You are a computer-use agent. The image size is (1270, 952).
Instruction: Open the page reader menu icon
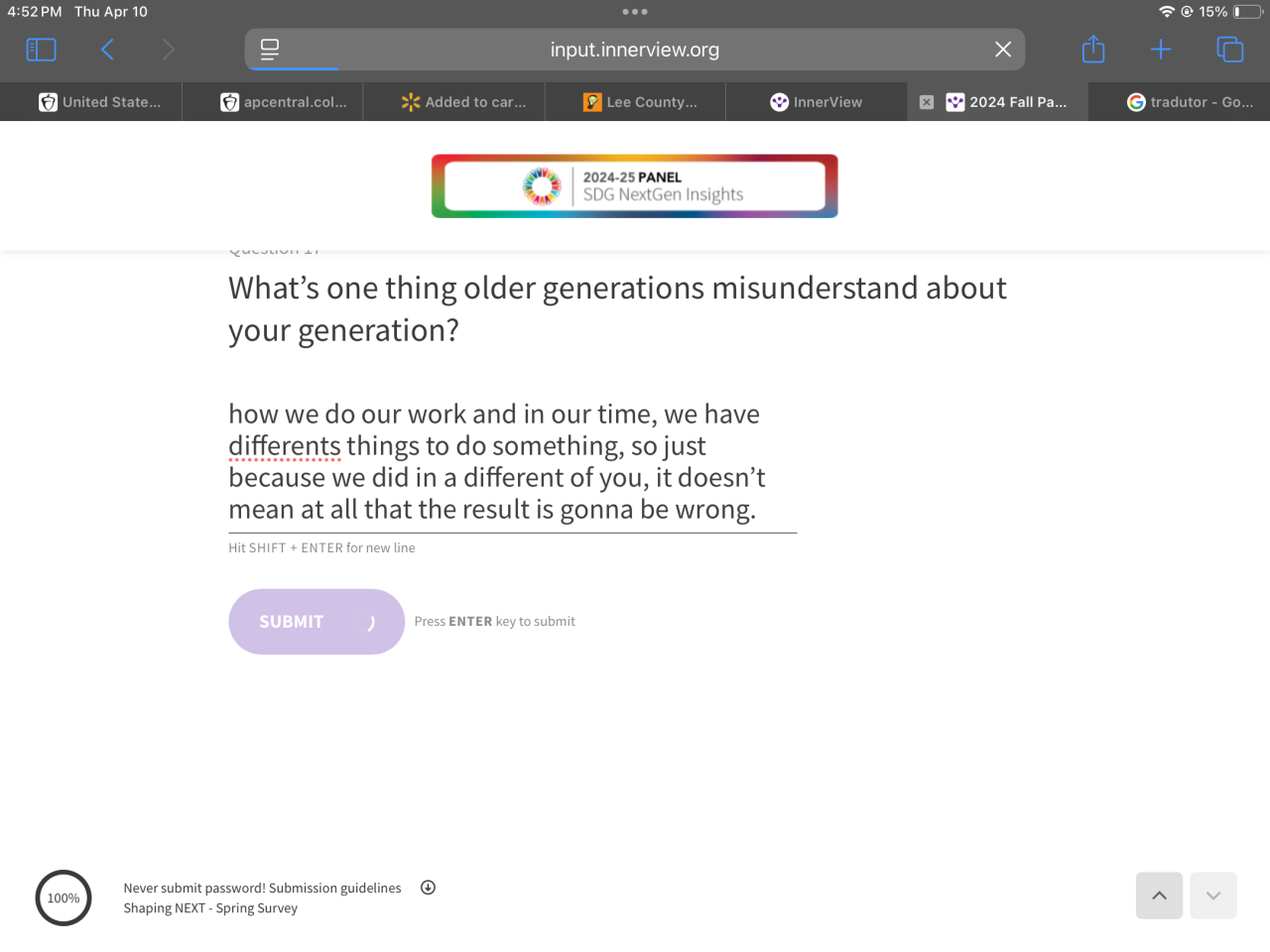pyautogui.click(x=270, y=50)
